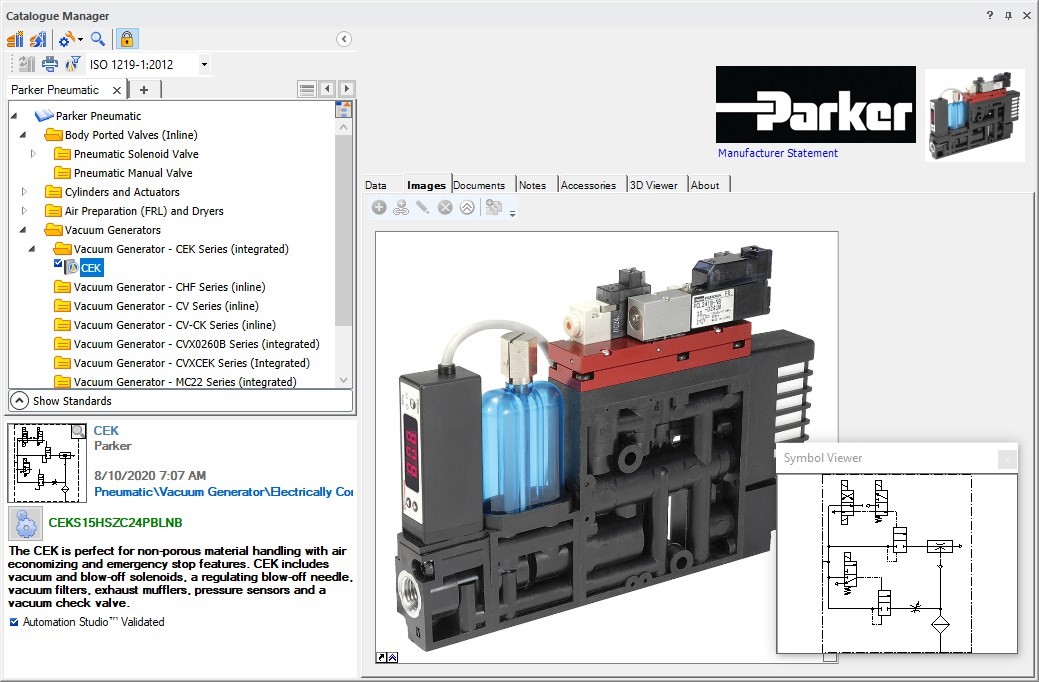
Task: Click the move-up chevron icon in Images toolbar
Action: click(x=467, y=208)
